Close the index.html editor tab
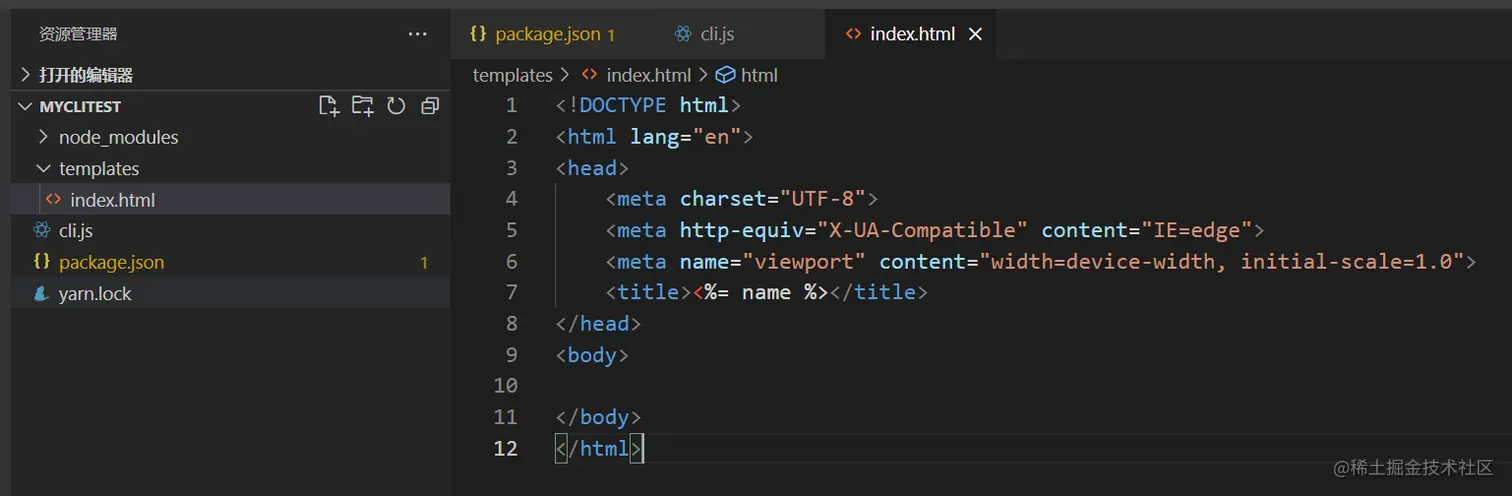This screenshot has width=1512, height=496. (976, 34)
